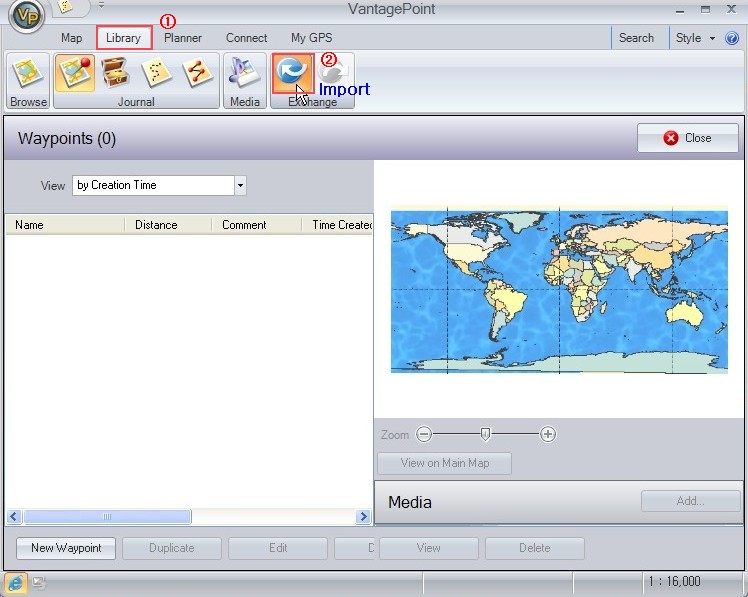Switch to the Map tab
This screenshot has width=748, height=597.
pyautogui.click(x=72, y=38)
